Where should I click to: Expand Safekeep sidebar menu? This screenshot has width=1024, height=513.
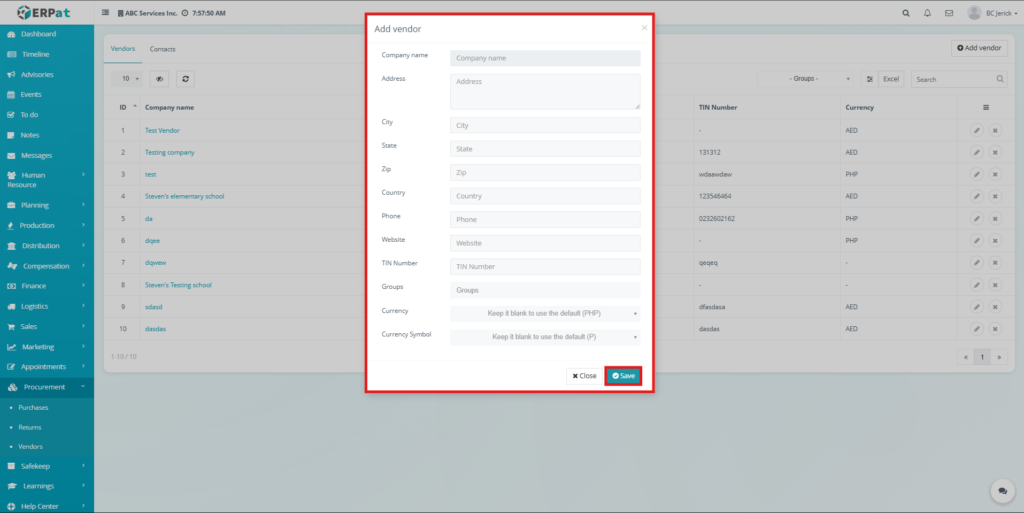pos(46,466)
